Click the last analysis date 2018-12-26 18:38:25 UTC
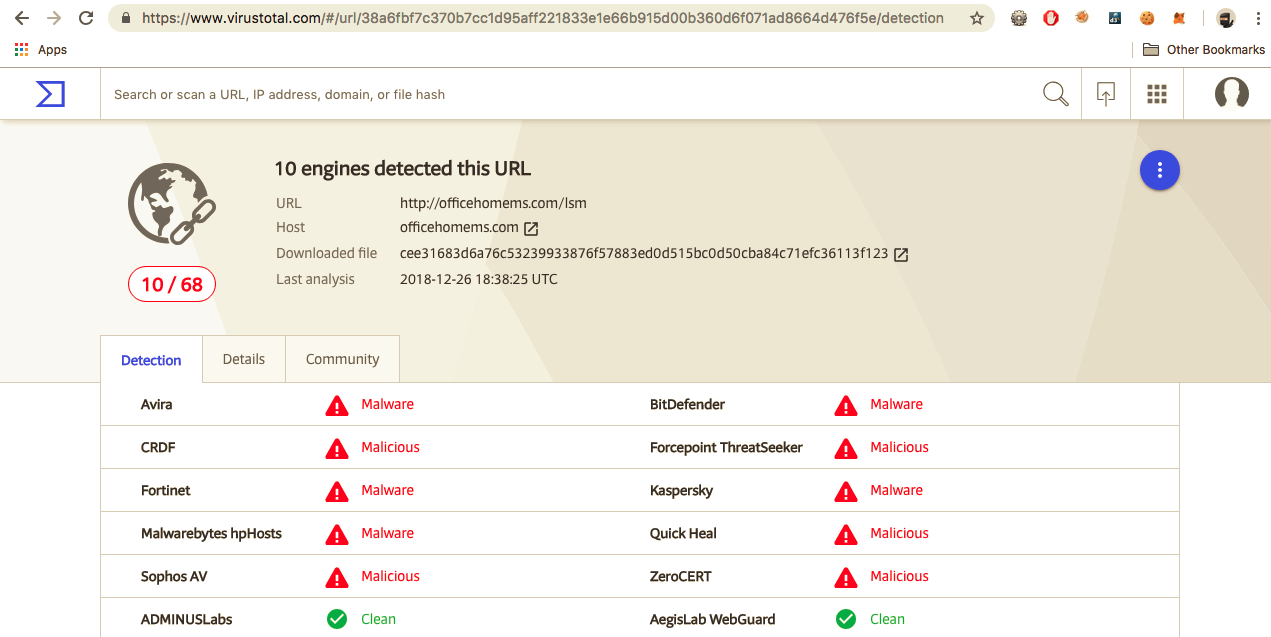The image size is (1271, 637). 479,279
